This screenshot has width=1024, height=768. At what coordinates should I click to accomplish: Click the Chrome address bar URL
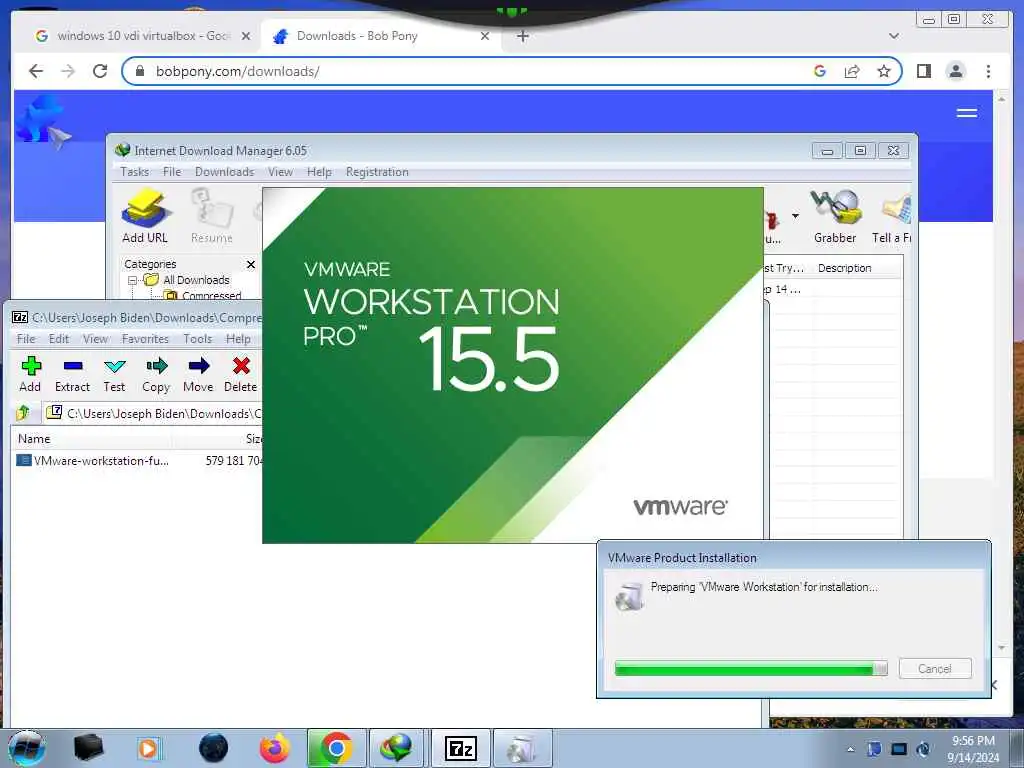pos(238,71)
